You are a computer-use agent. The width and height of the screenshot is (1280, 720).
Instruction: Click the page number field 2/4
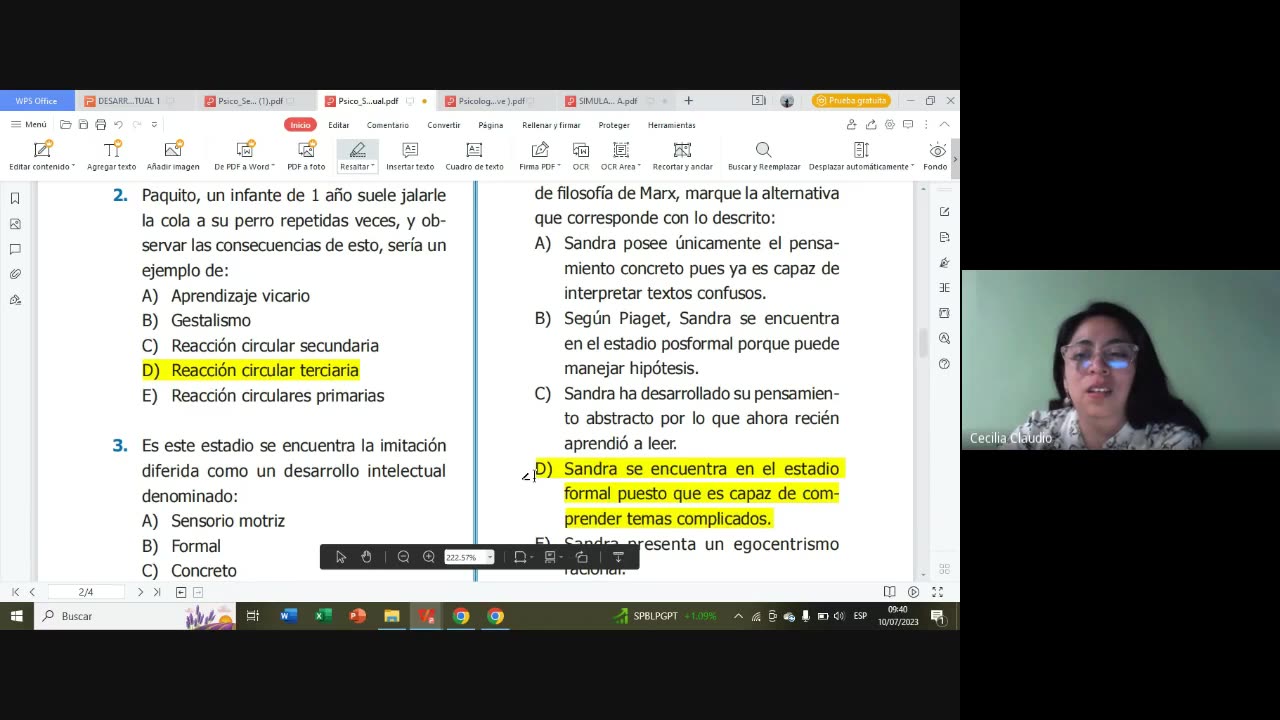86,592
